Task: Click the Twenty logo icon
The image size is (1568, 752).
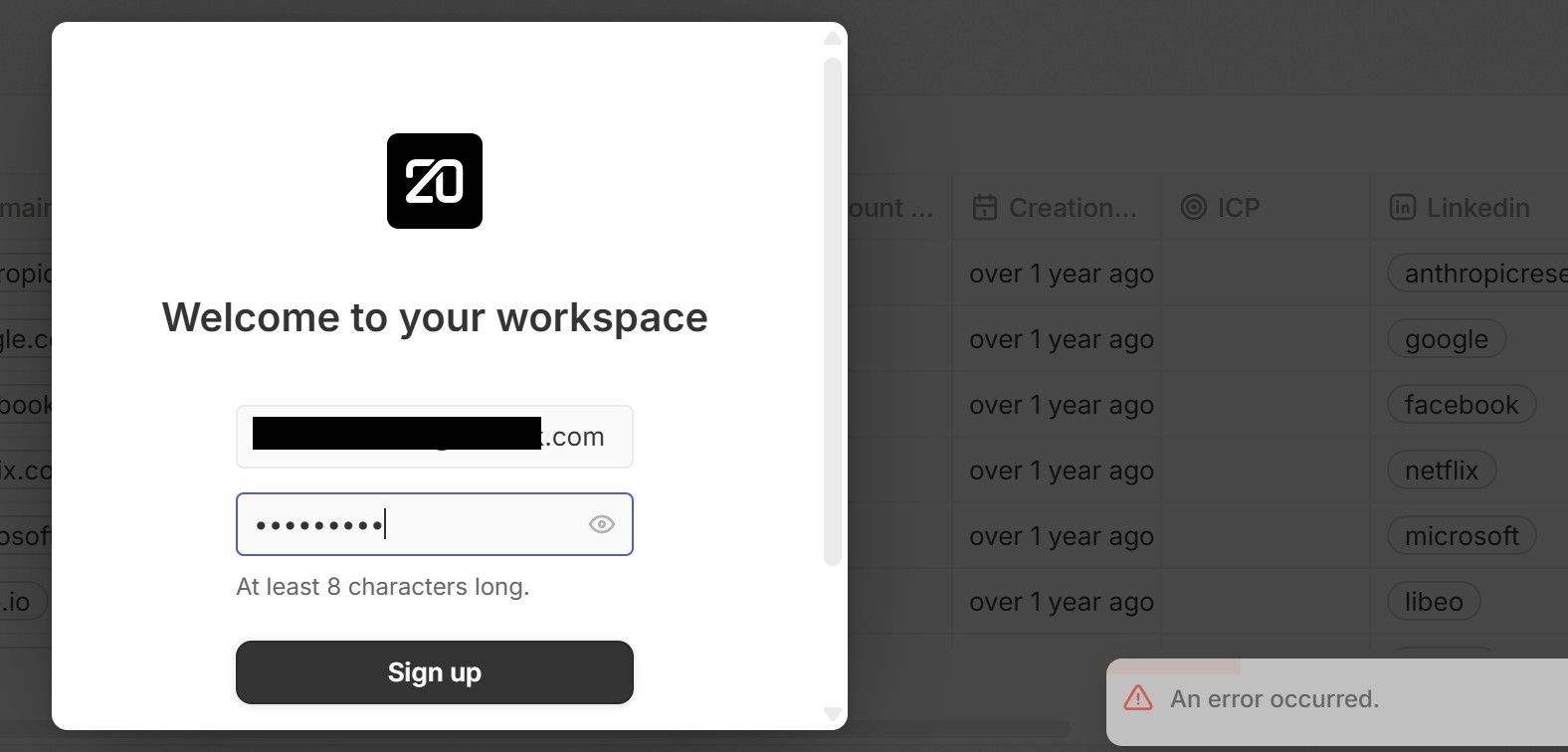Action: pyautogui.click(x=435, y=181)
